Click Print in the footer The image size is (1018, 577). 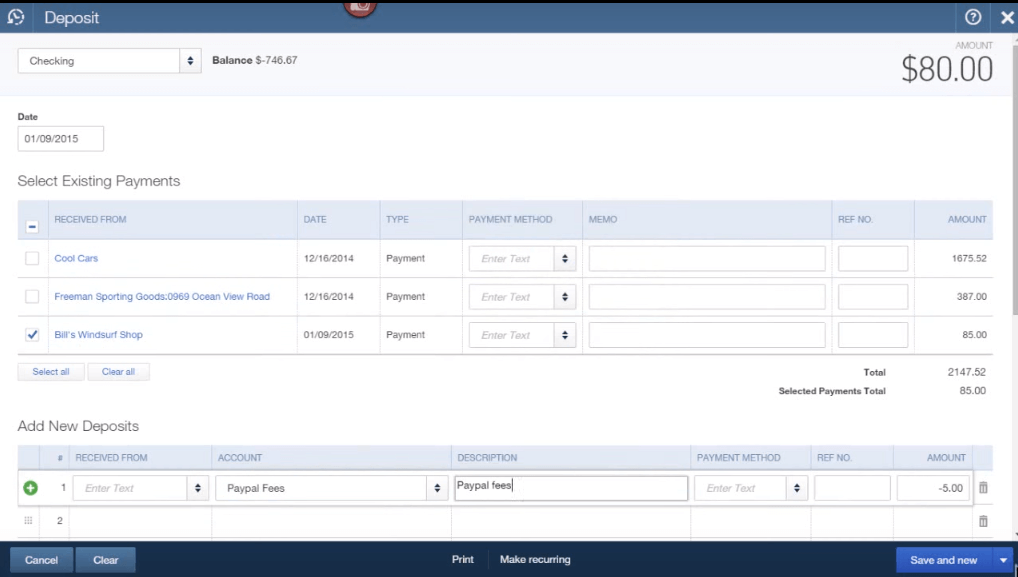463,559
